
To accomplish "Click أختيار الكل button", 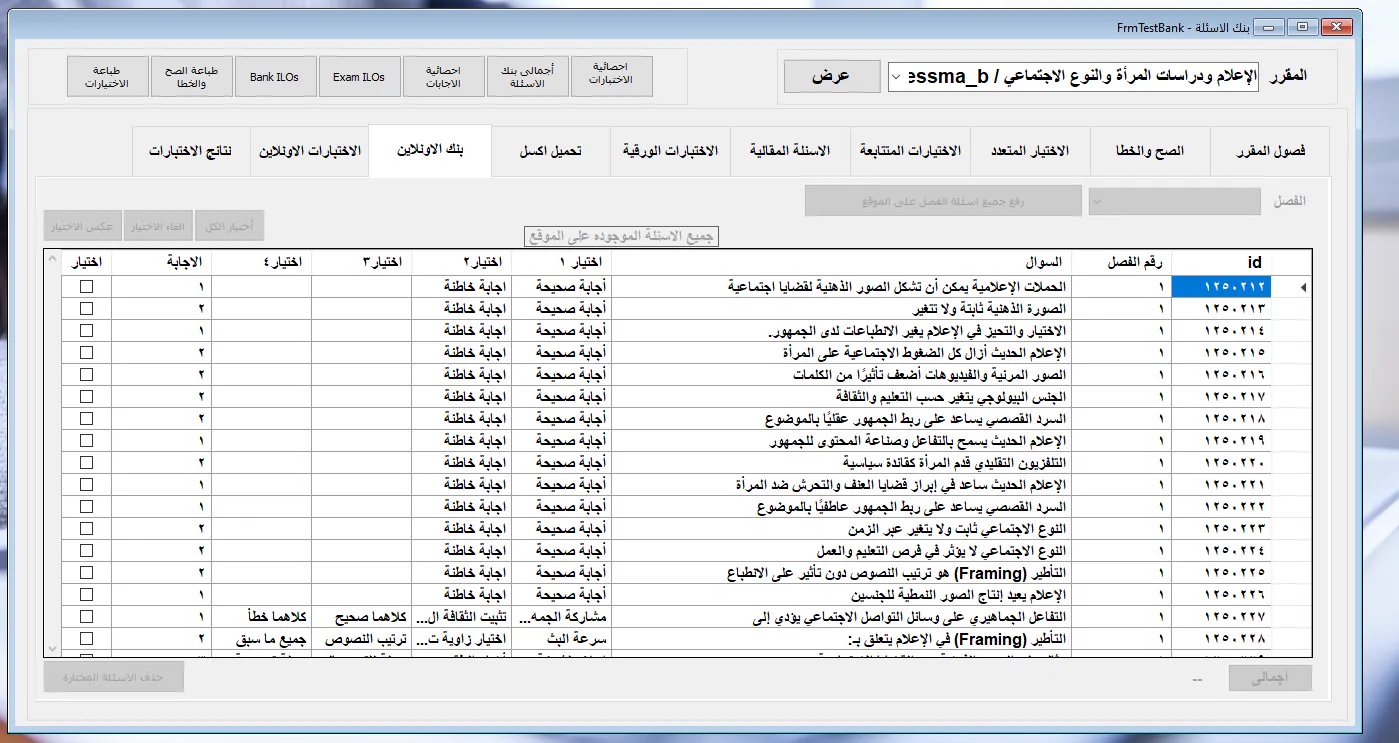I will 230,227.
